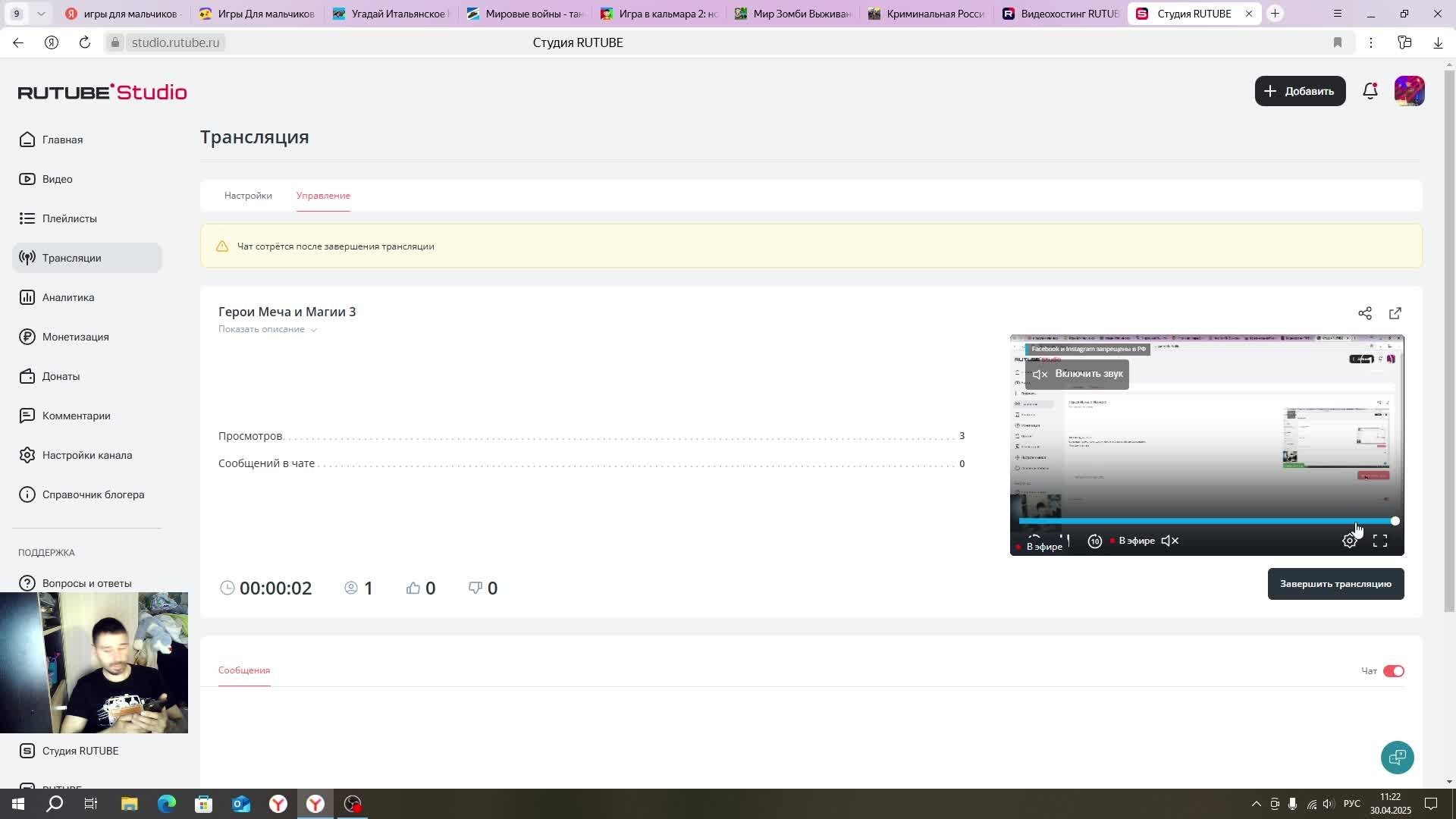Unmute via the player speaker icon

1170,541
